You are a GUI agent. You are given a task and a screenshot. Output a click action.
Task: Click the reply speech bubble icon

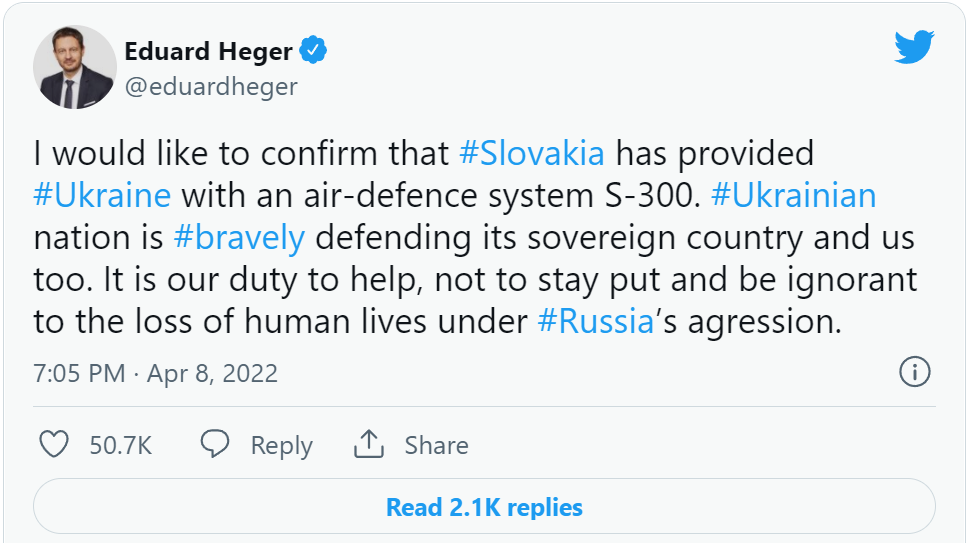[x=215, y=444]
